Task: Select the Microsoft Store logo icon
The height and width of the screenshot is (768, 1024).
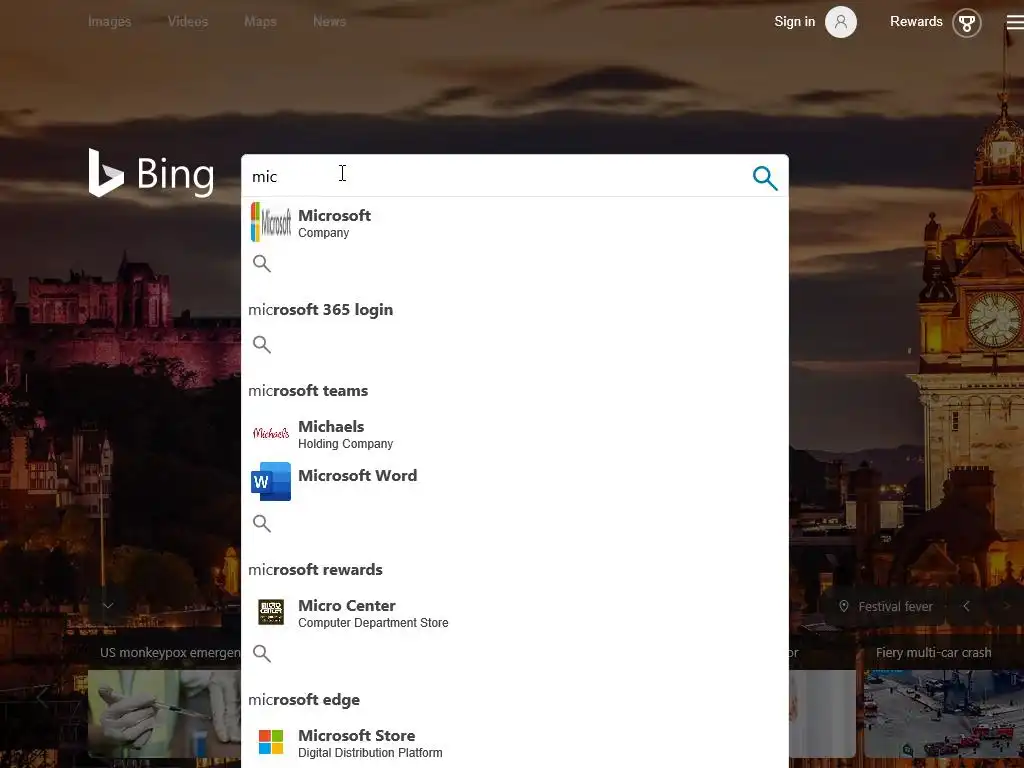Action: 271,742
